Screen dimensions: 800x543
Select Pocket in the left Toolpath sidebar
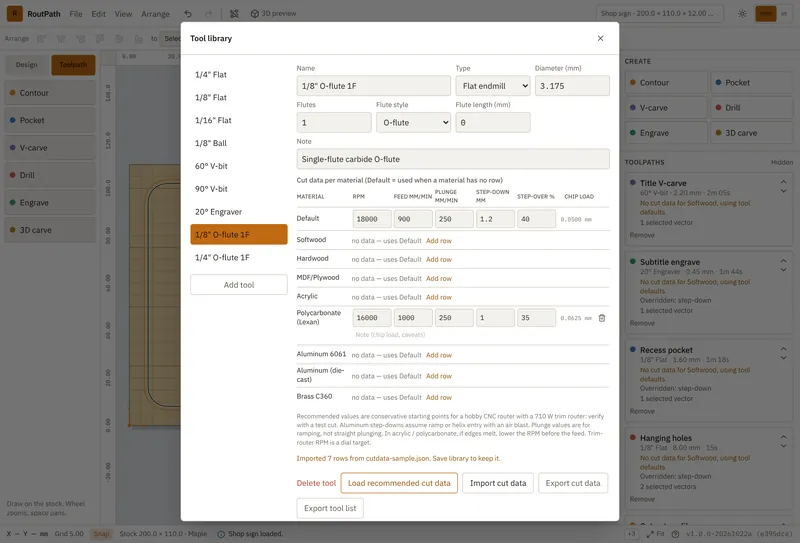[x=50, y=120]
